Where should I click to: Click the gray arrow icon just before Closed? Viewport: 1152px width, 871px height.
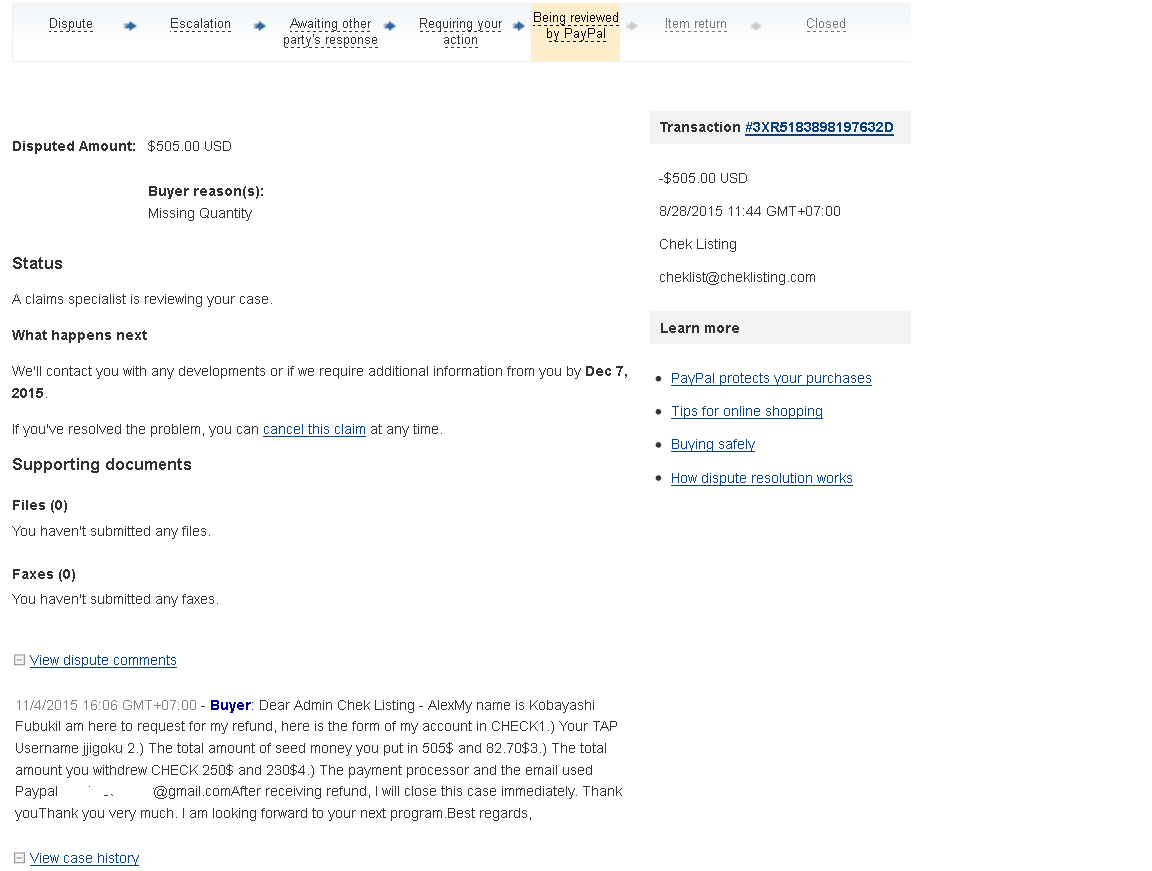[756, 26]
